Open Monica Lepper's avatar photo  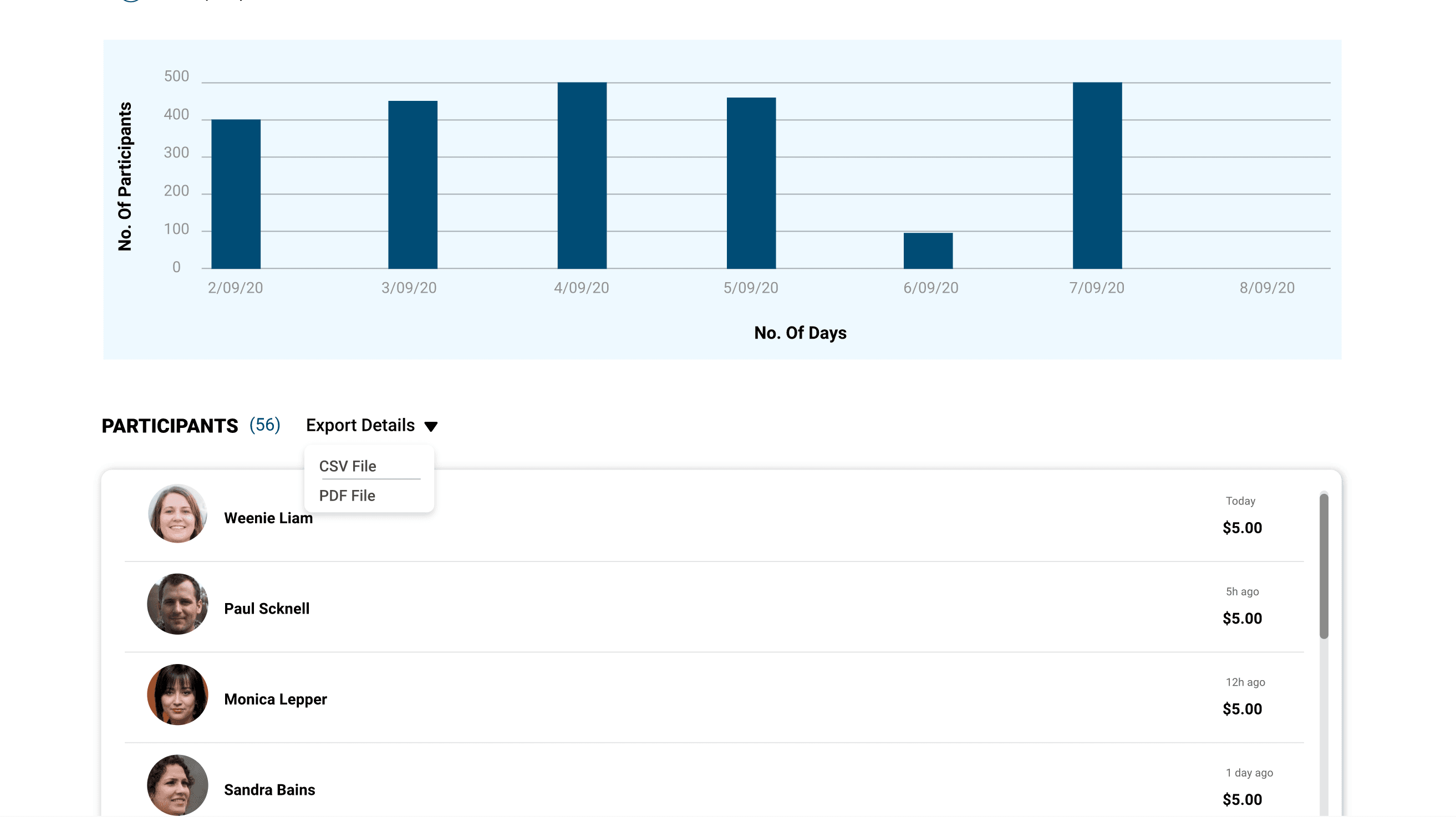pos(177,695)
